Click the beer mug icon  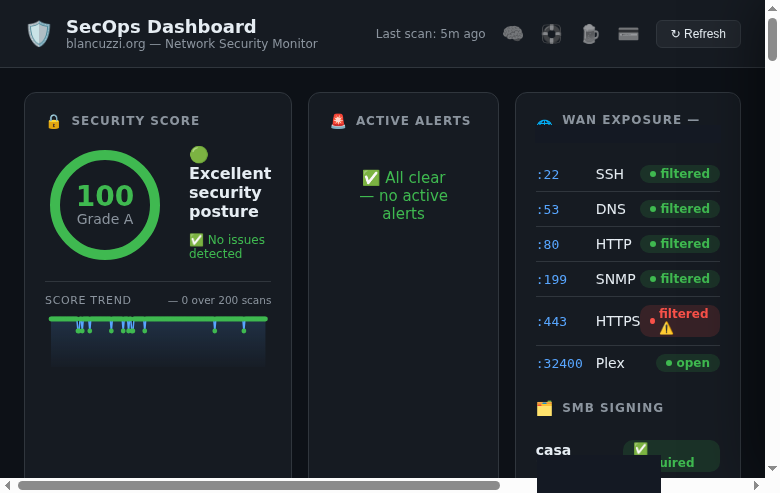click(x=590, y=34)
